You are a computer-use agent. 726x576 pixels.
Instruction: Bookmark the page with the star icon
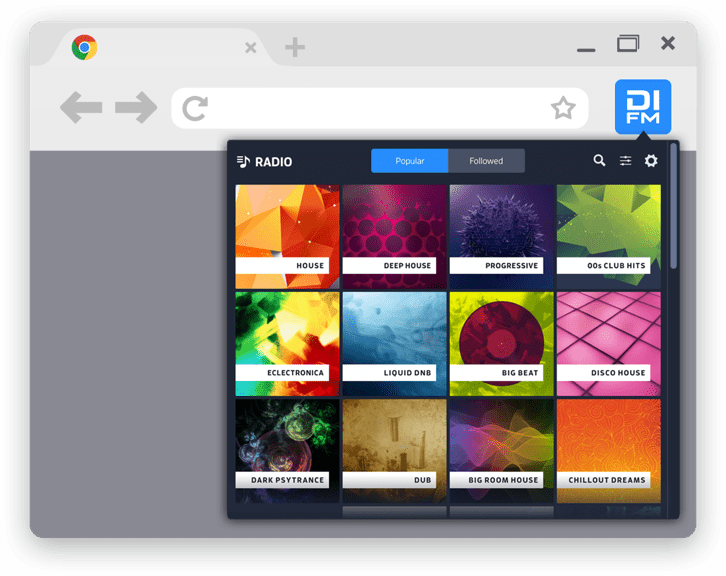coord(563,108)
